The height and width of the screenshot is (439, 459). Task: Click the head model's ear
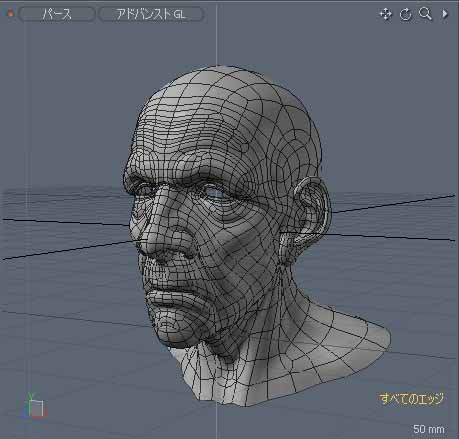tap(307, 220)
